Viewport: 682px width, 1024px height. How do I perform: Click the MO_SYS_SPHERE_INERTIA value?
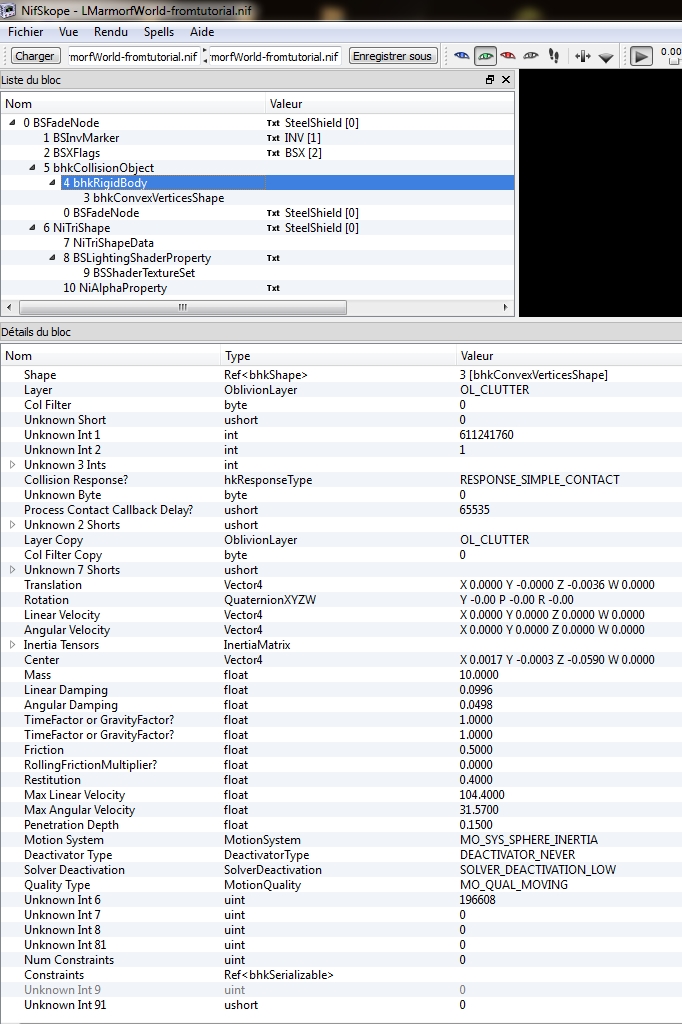pyautogui.click(x=528, y=840)
